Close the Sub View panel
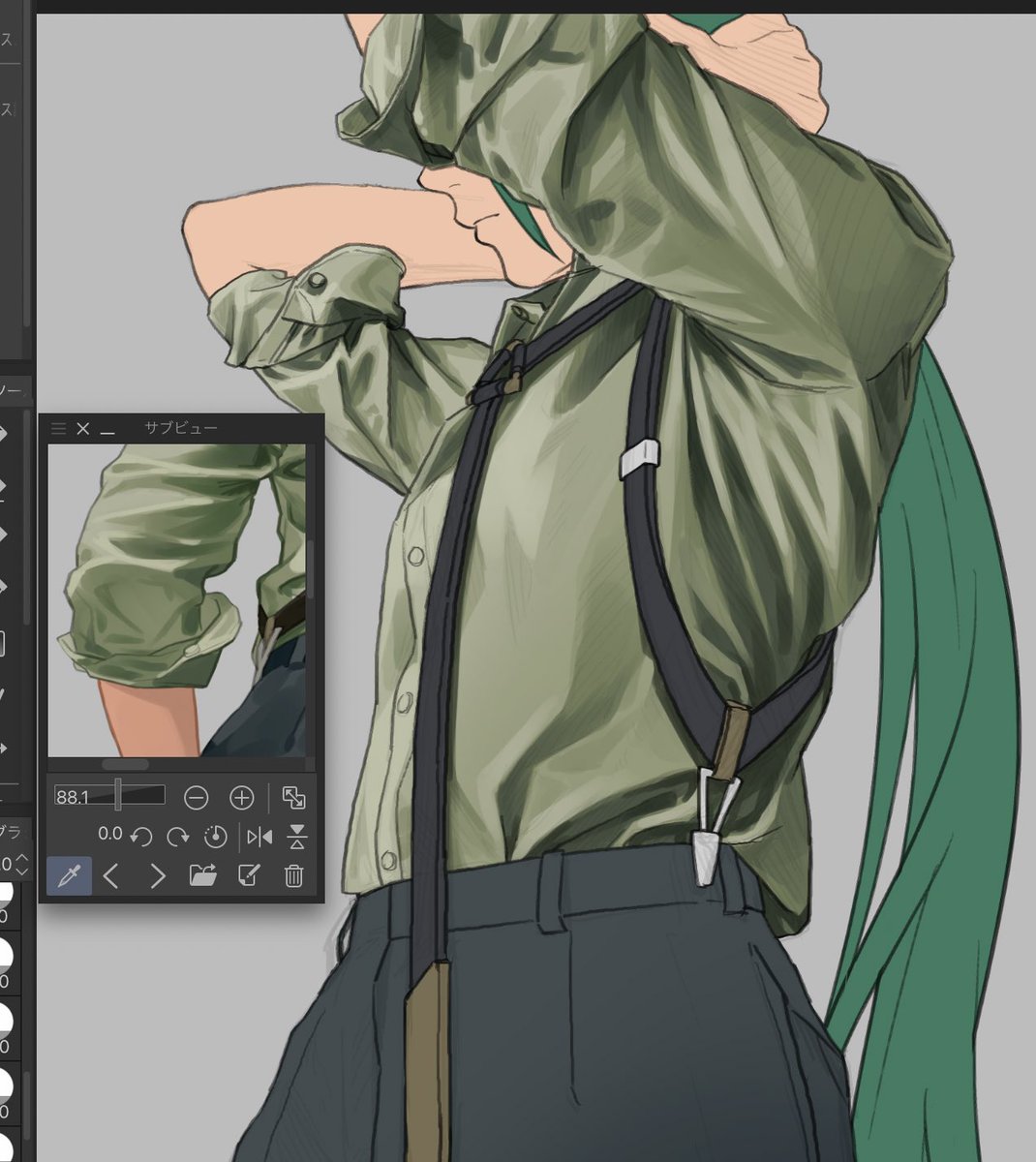 82,428
